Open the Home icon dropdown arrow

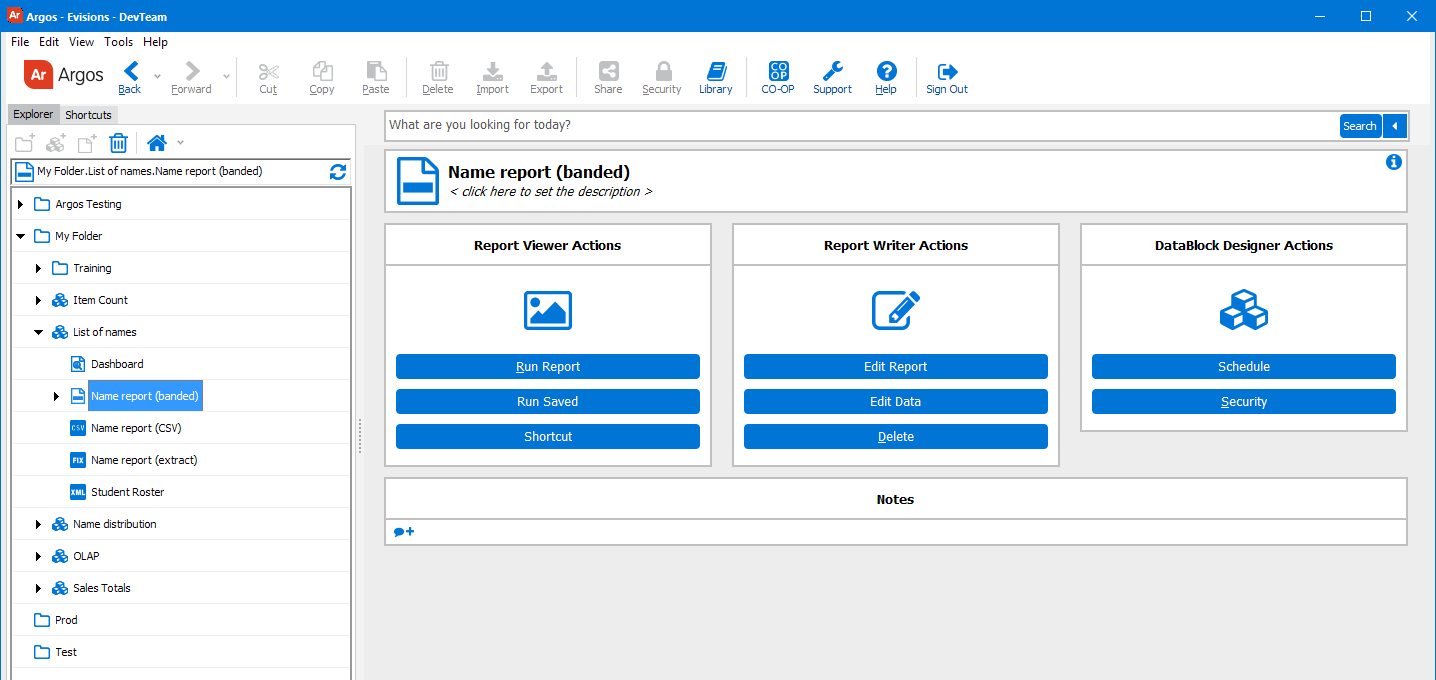[181, 142]
